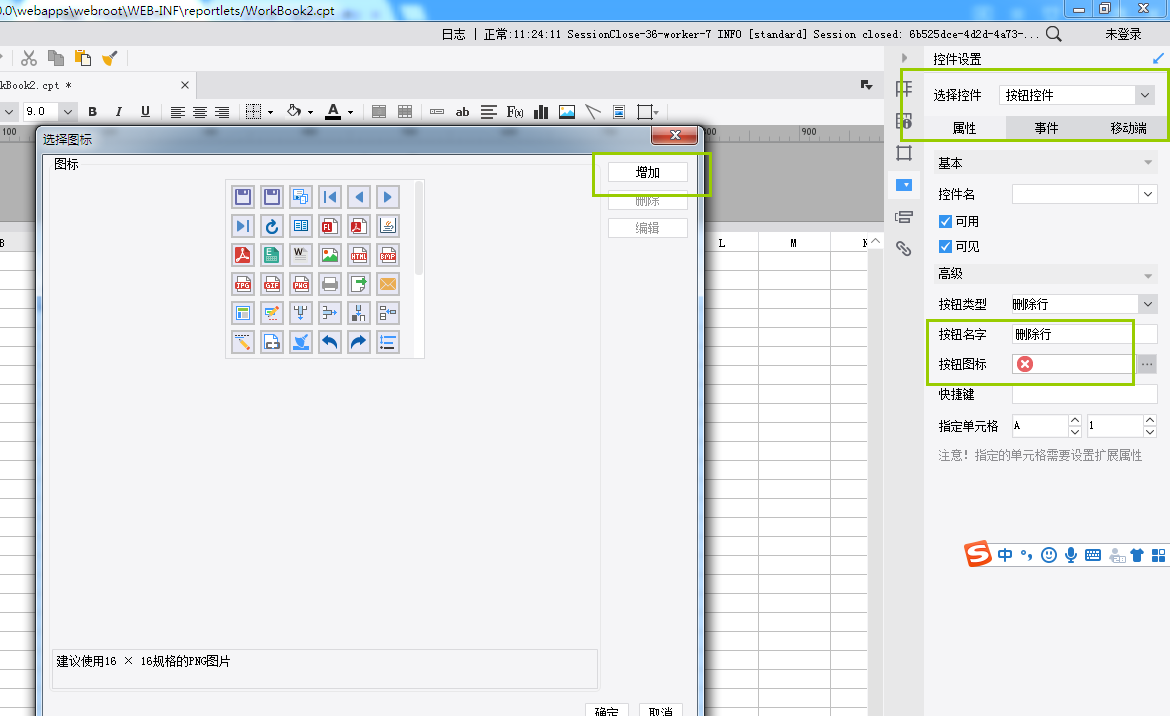
Task: Switch to the 事件 tab
Action: point(1046,128)
